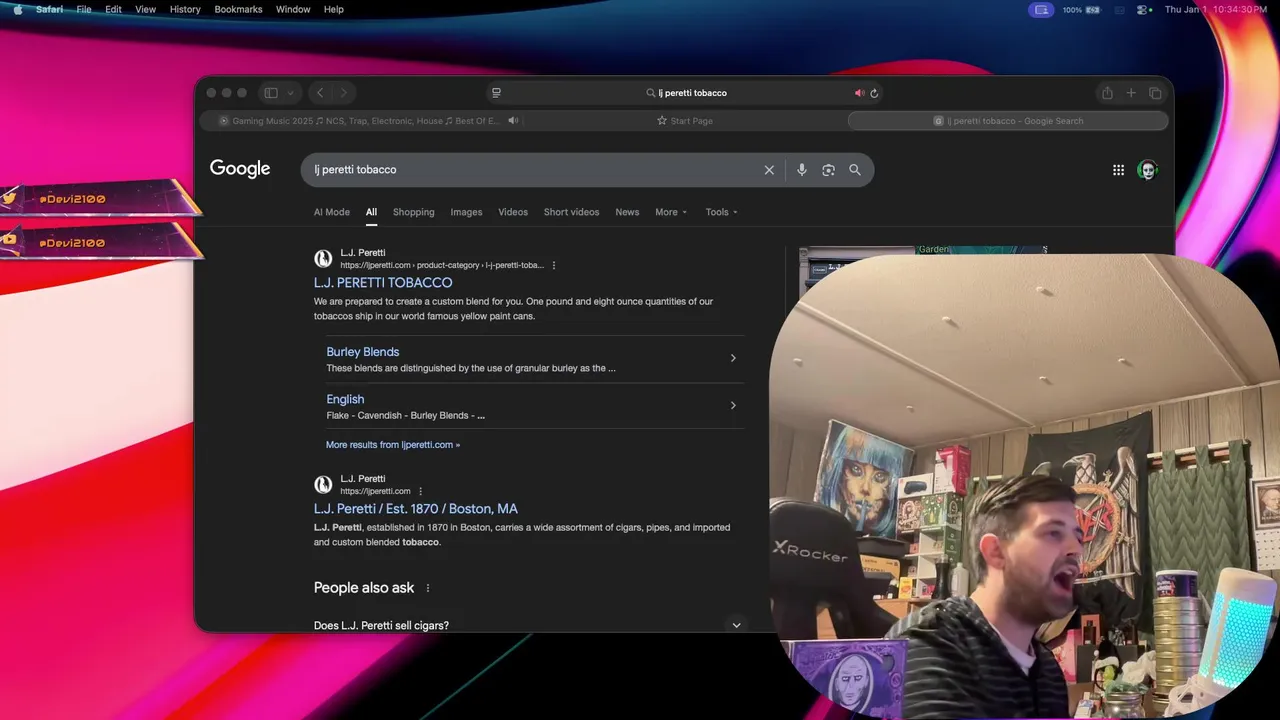The image size is (1280, 720).
Task: Click the Google logo
Action: click(x=240, y=169)
